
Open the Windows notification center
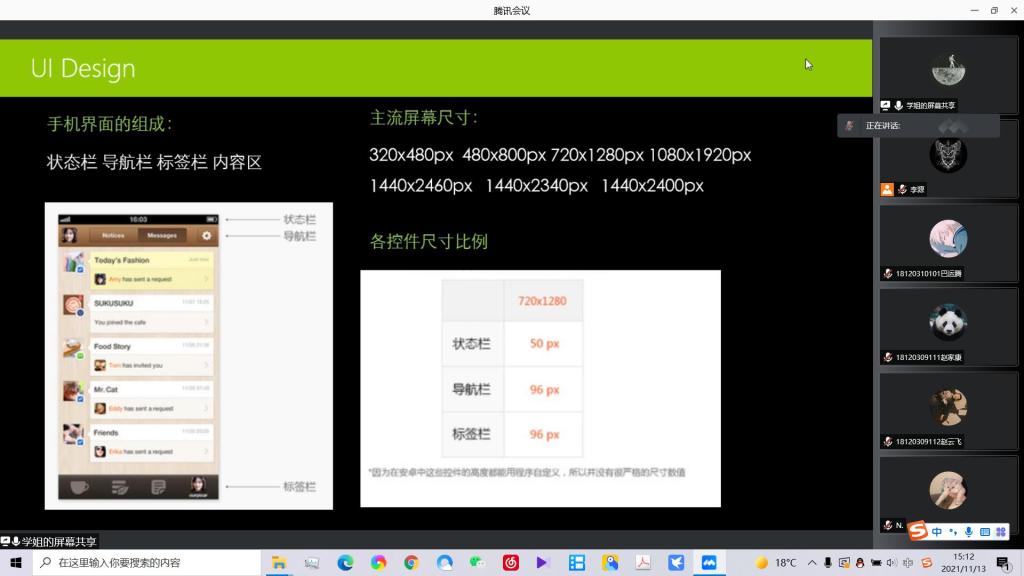pyautogui.click(x=1003, y=563)
